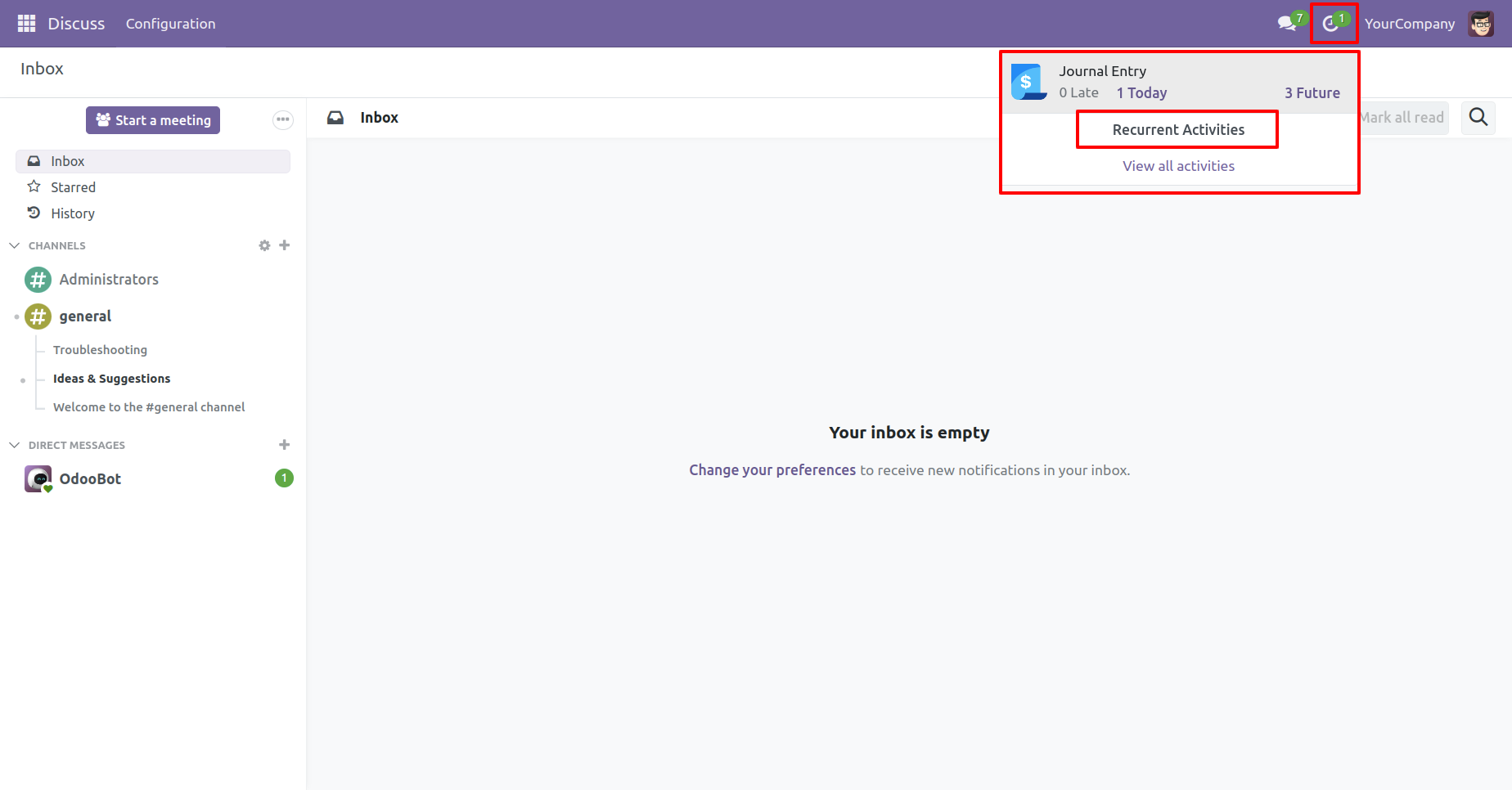Click View all activities link
This screenshot has height=790, width=1512.
[1178, 166]
